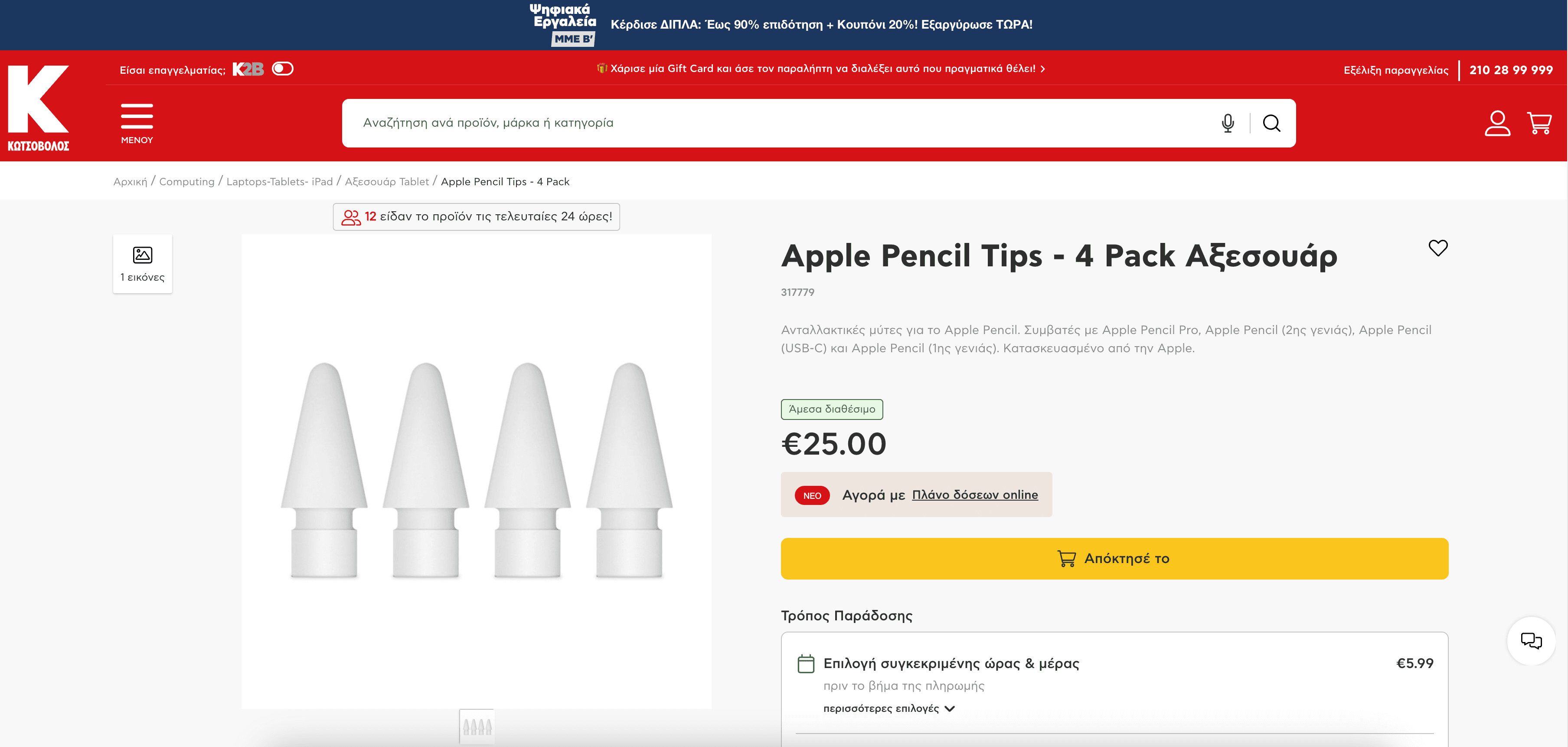Open the shopping cart icon
This screenshot has height=747, width=1568.
pos(1539,123)
